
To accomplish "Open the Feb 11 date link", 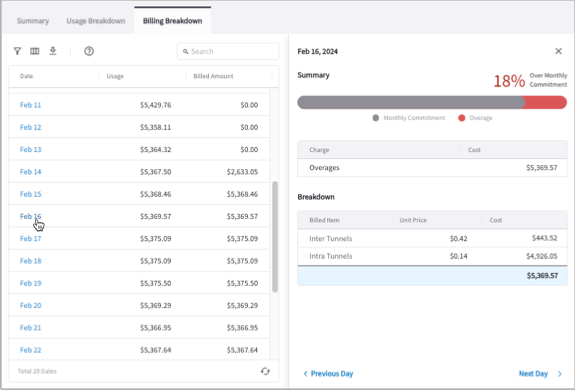I will point(30,105).
